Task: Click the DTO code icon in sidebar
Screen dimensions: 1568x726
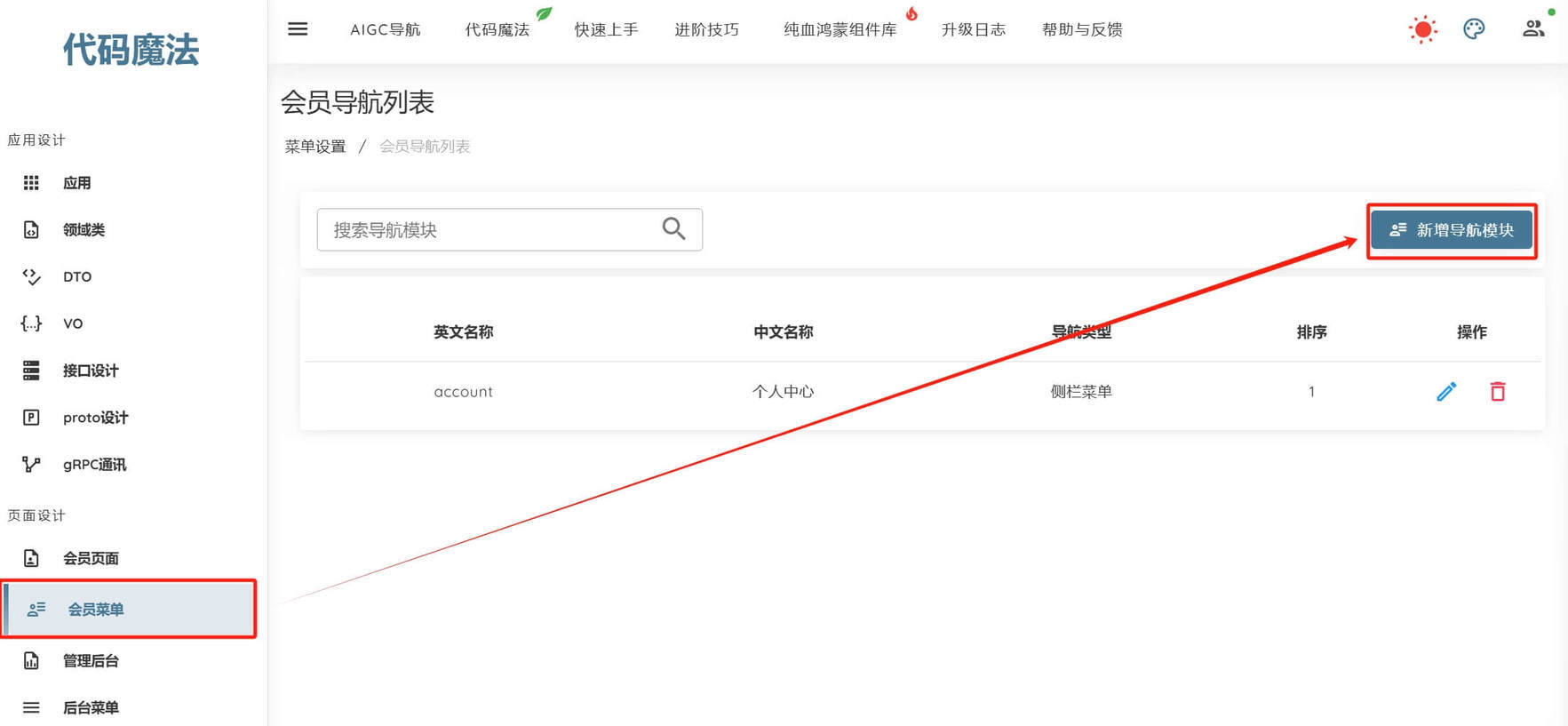Action: [x=31, y=276]
